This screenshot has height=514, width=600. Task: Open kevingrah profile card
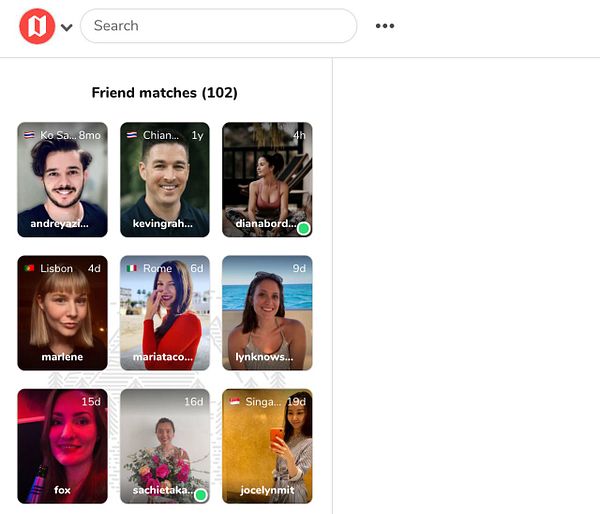[165, 179]
